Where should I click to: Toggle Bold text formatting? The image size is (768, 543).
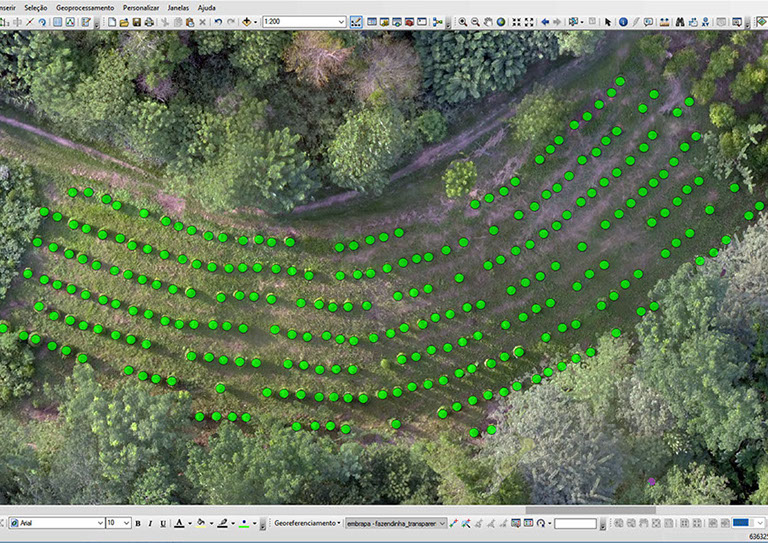pos(138,523)
